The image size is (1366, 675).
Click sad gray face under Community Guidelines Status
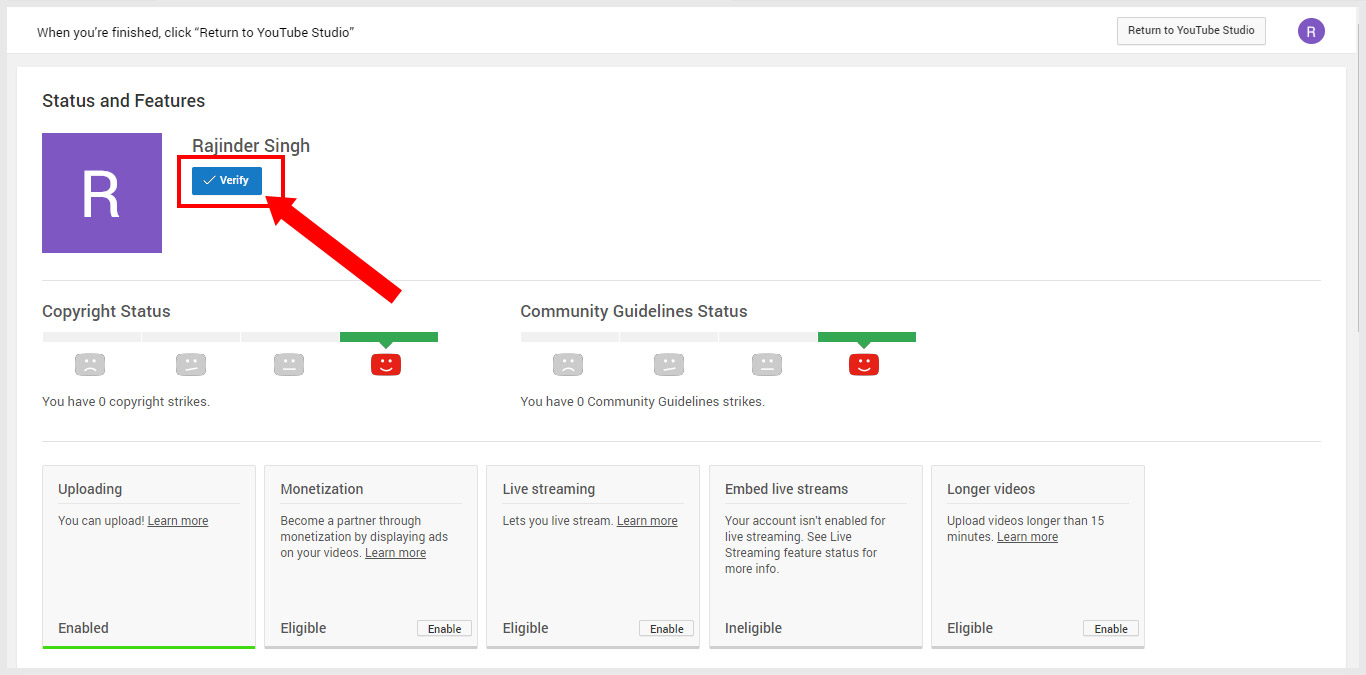[x=568, y=365]
